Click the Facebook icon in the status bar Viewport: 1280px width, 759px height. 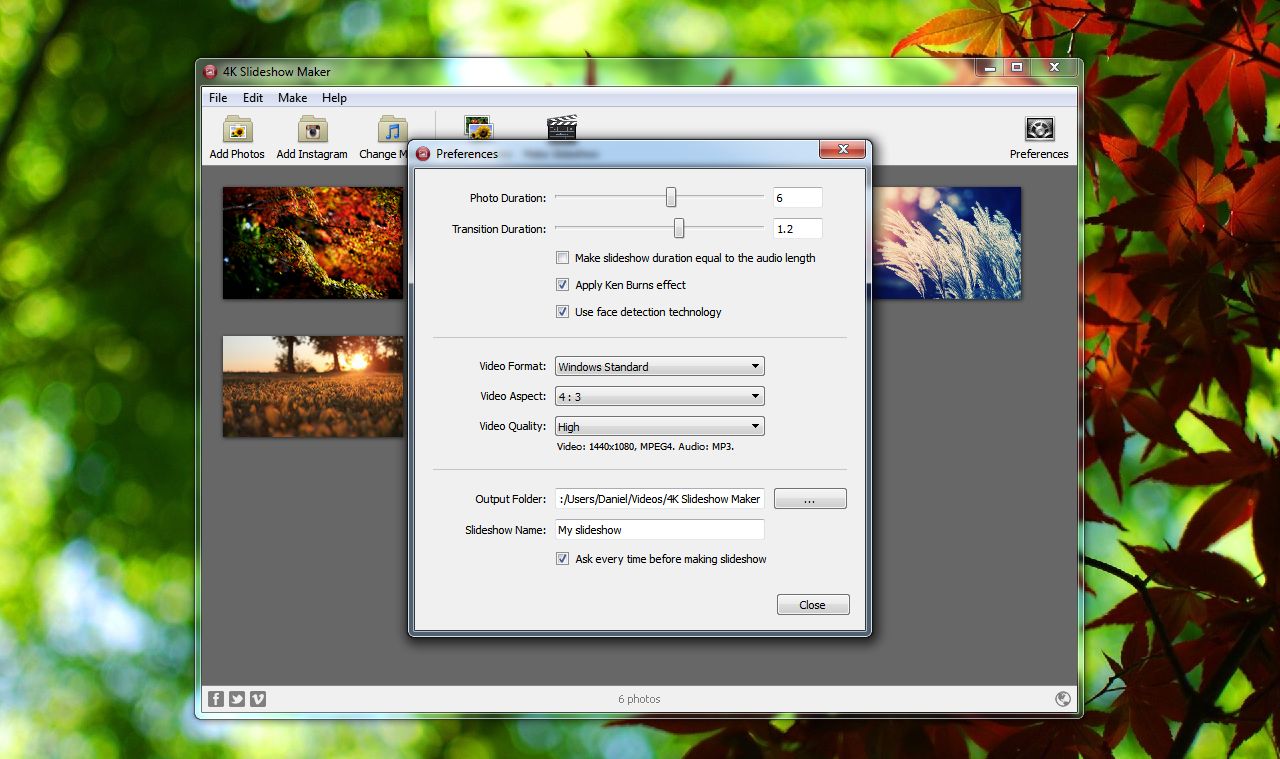(x=215, y=699)
